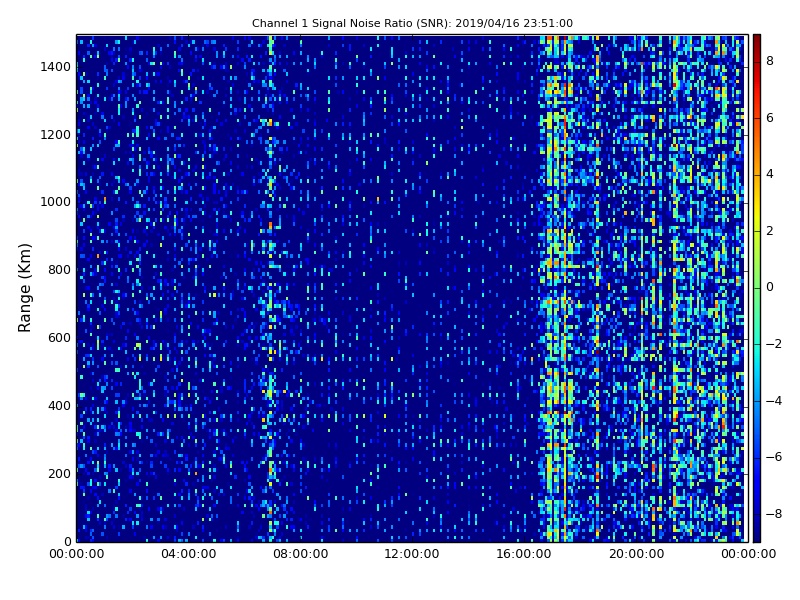Click the 1000 range tick label
Image resolution: width=800 pixels, height=600 pixels.
tap(56, 202)
